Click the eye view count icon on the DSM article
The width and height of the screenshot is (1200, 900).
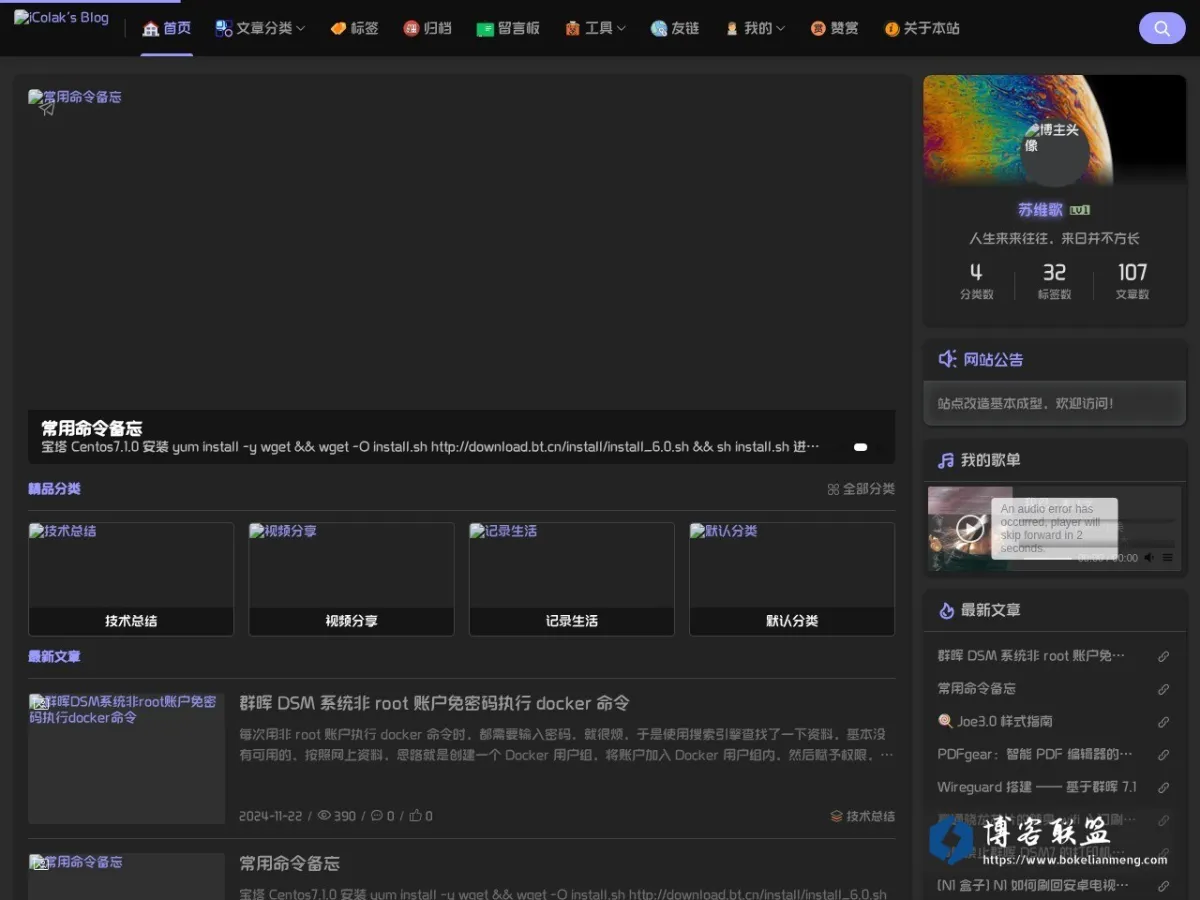click(324, 816)
